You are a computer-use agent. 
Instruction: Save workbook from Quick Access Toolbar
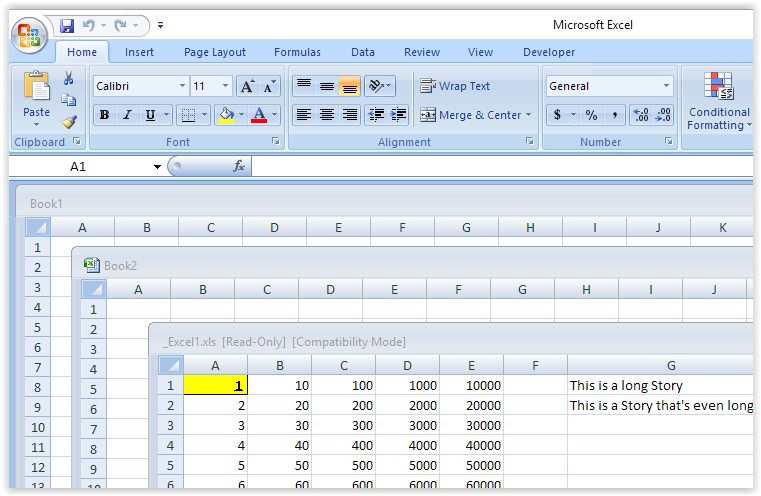[67, 26]
